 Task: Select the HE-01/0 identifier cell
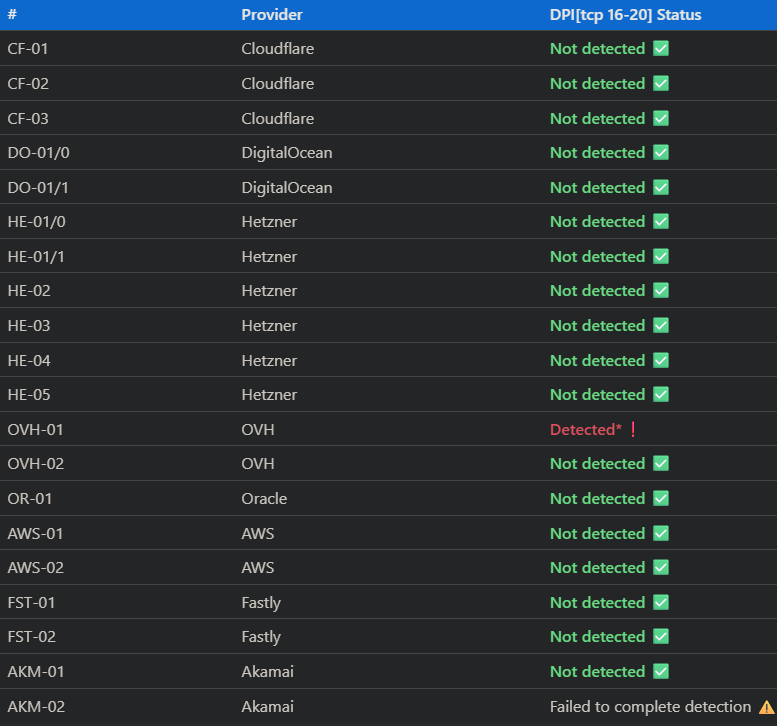click(x=37, y=222)
